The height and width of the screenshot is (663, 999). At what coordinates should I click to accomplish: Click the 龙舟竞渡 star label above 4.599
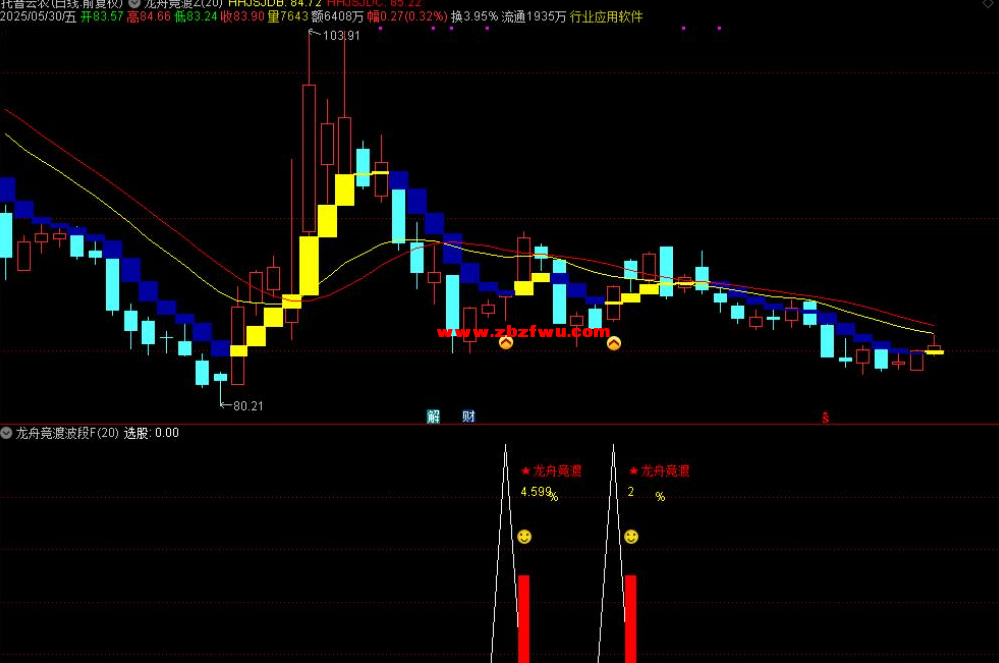(x=551, y=471)
